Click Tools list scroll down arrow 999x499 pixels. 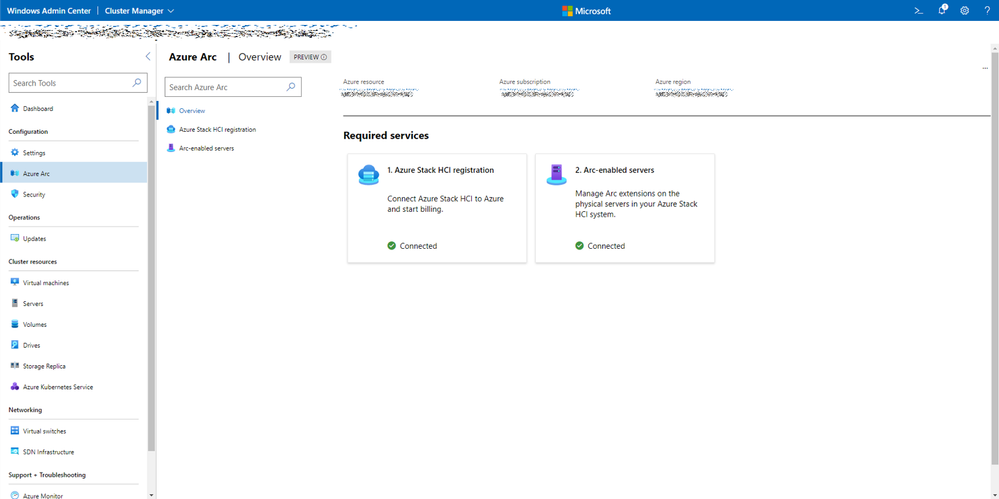pos(151,495)
